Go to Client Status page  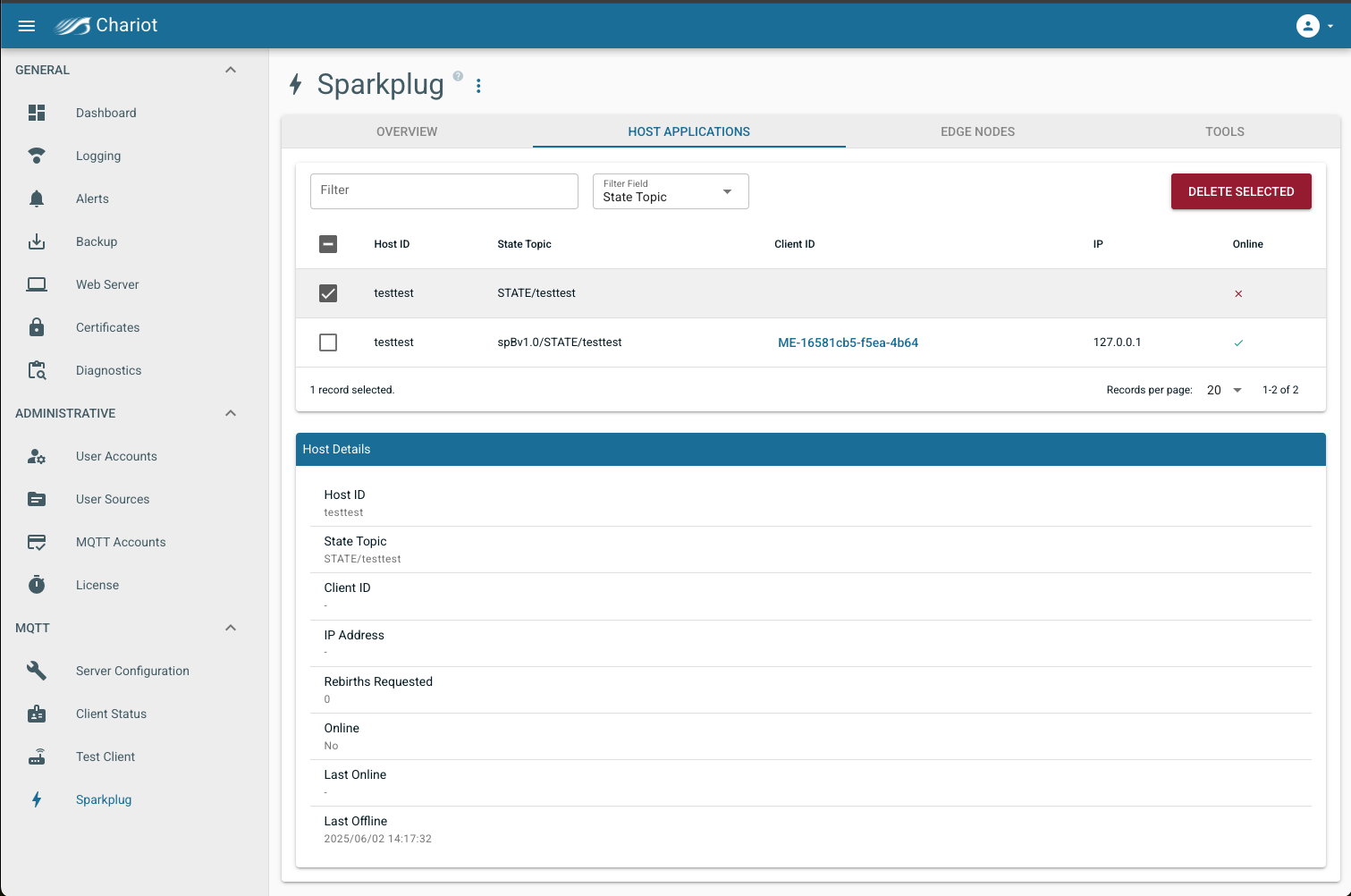(111, 714)
